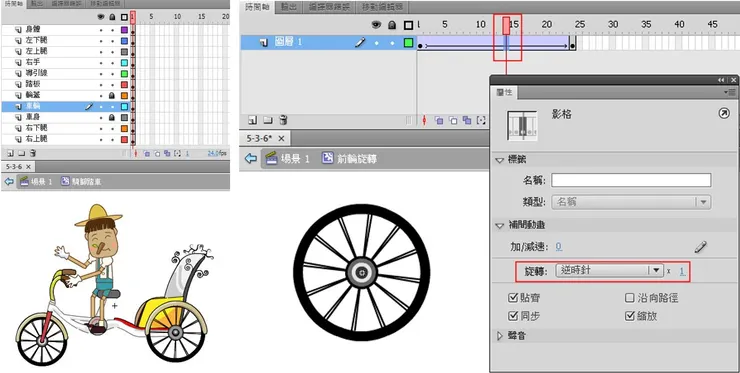The width and height of the screenshot is (740, 373).
Task: Toggle visibility dot of 圖層 1
Action: [377, 43]
